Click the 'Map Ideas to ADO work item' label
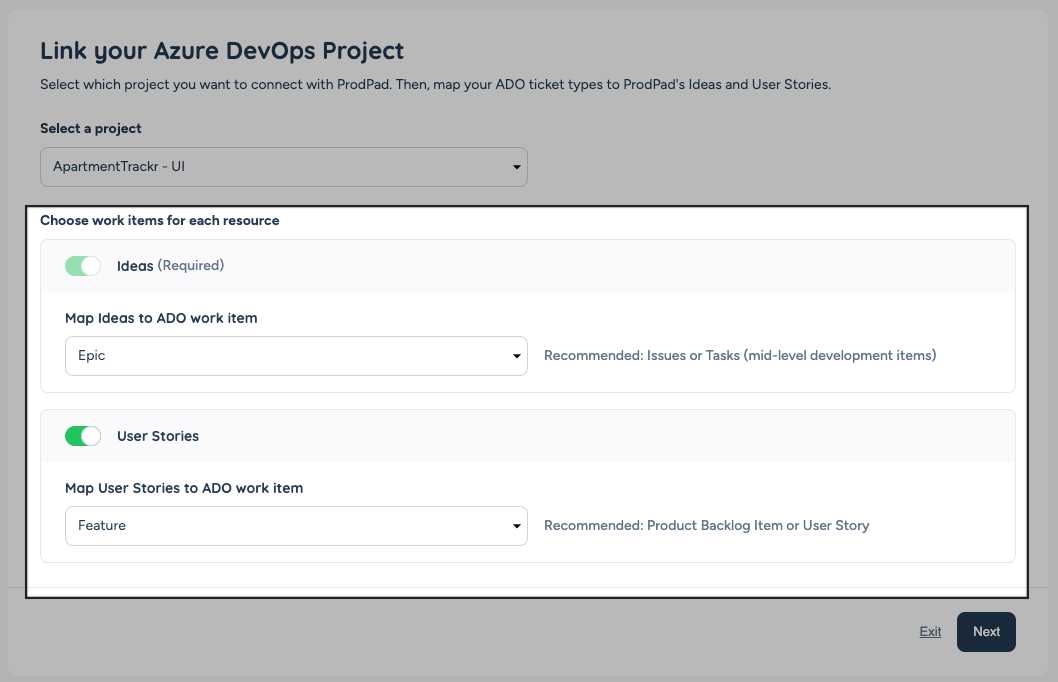This screenshot has height=682, width=1058. click(x=161, y=318)
